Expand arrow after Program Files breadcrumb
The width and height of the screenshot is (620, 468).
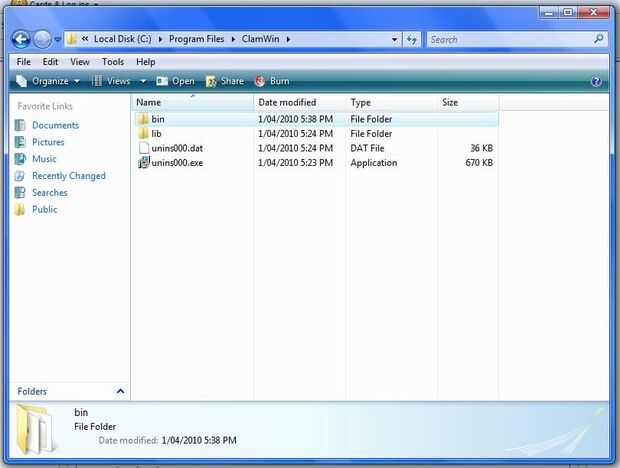click(233, 39)
